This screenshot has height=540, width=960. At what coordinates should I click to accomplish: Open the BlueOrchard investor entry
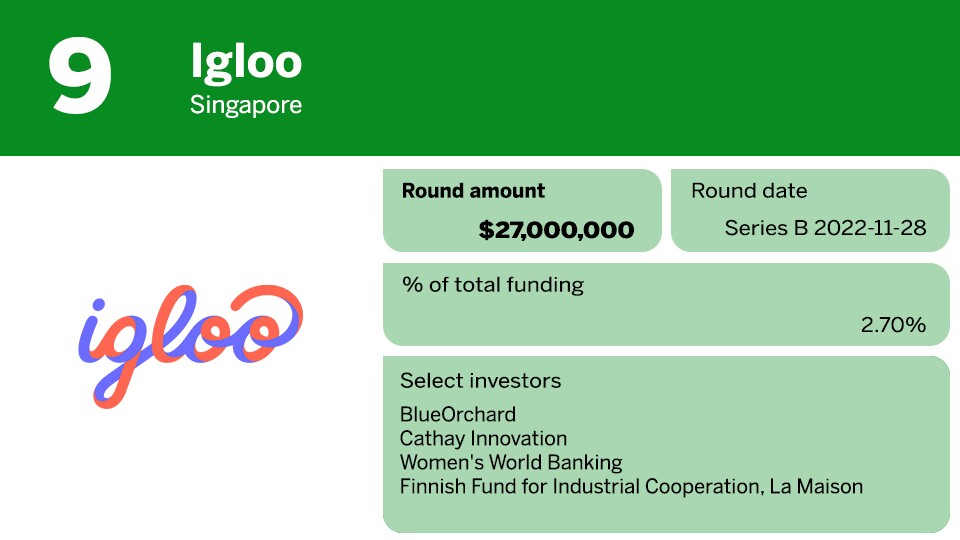pyautogui.click(x=458, y=414)
